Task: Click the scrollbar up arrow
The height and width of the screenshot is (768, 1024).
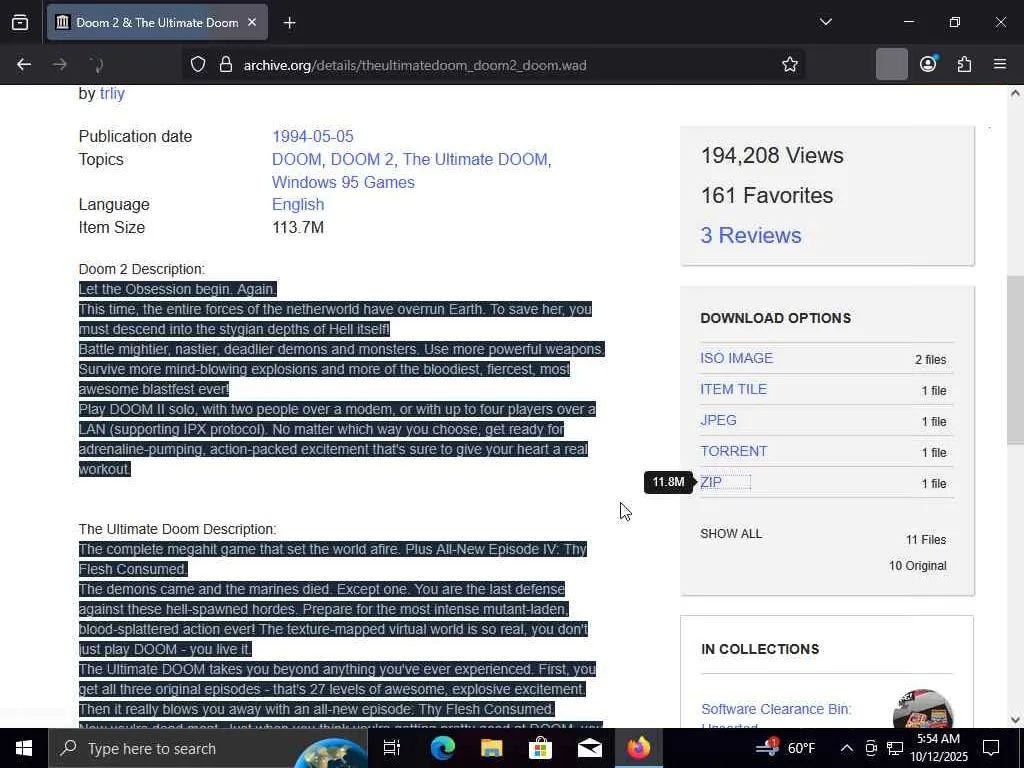Action: (x=1015, y=93)
